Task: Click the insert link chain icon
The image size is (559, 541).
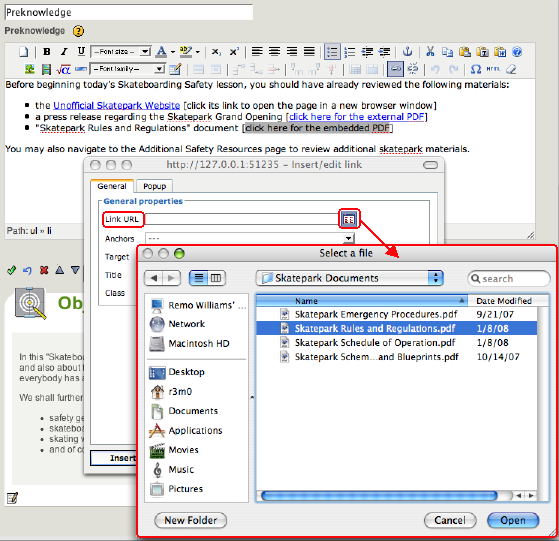Action: point(395,69)
